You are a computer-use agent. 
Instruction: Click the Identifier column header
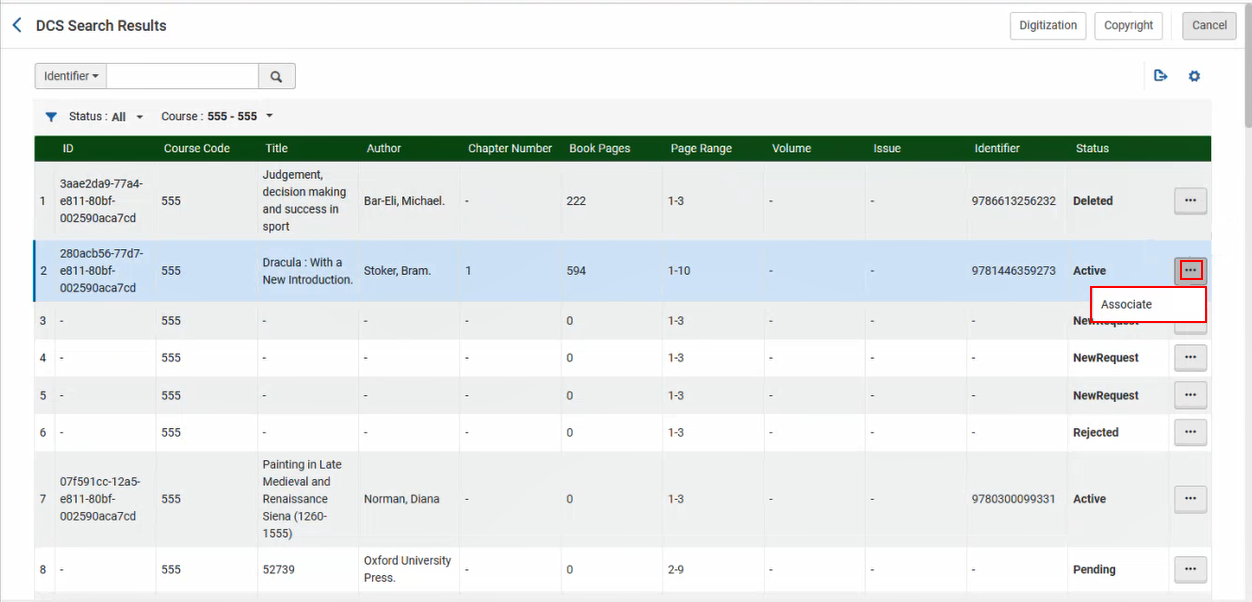pyautogui.click(x=997, y=149)
